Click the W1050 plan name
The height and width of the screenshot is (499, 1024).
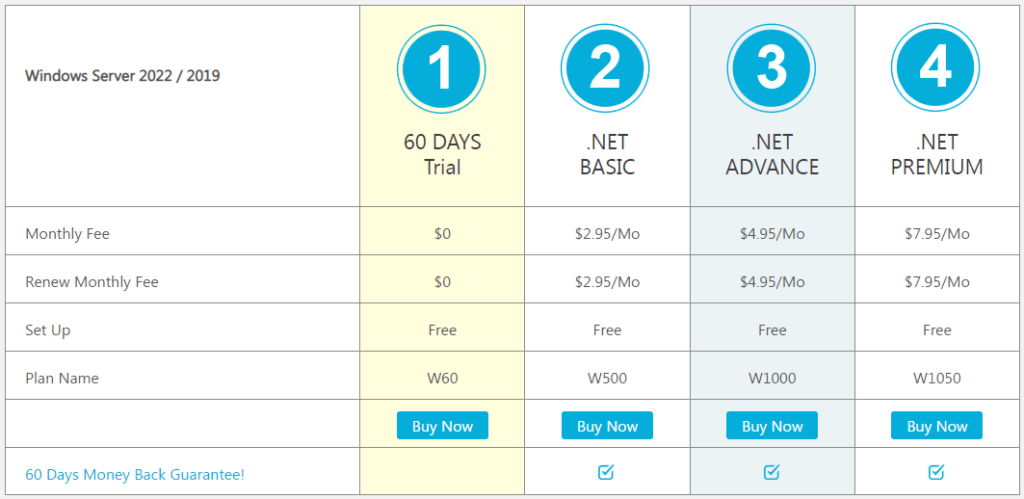tap(936, 378)
